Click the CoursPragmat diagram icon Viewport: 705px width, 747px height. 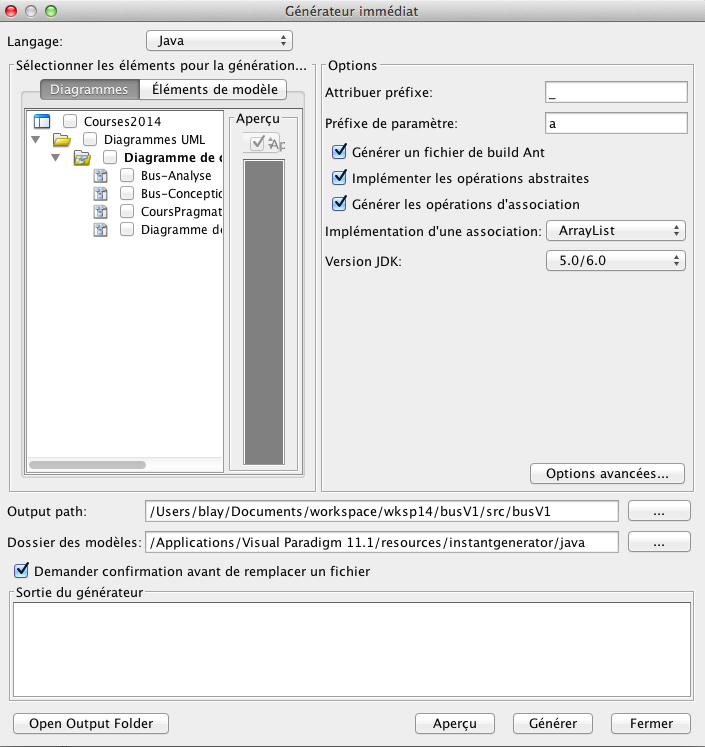100,211
